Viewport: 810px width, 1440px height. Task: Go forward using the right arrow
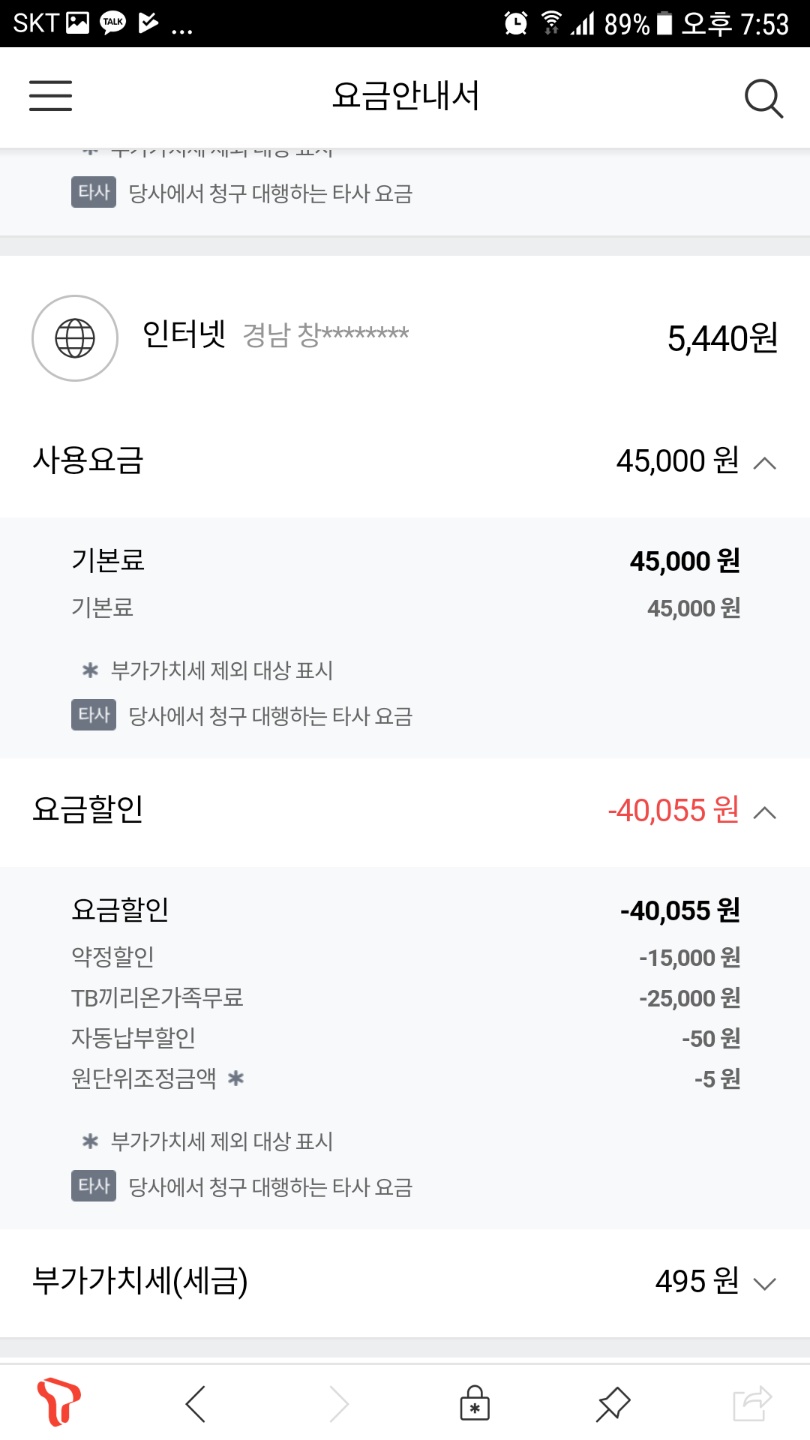tap(339, 1404)
